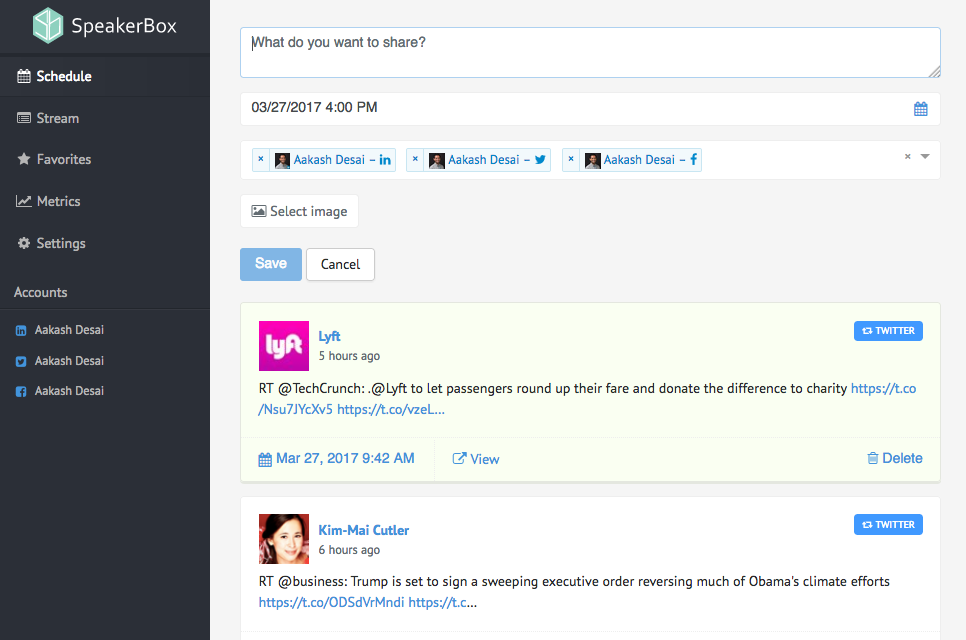Viewport: 966px width, 640px height.
Task: Focus the What do you want to share box
Action: click(x=590, y=52)
